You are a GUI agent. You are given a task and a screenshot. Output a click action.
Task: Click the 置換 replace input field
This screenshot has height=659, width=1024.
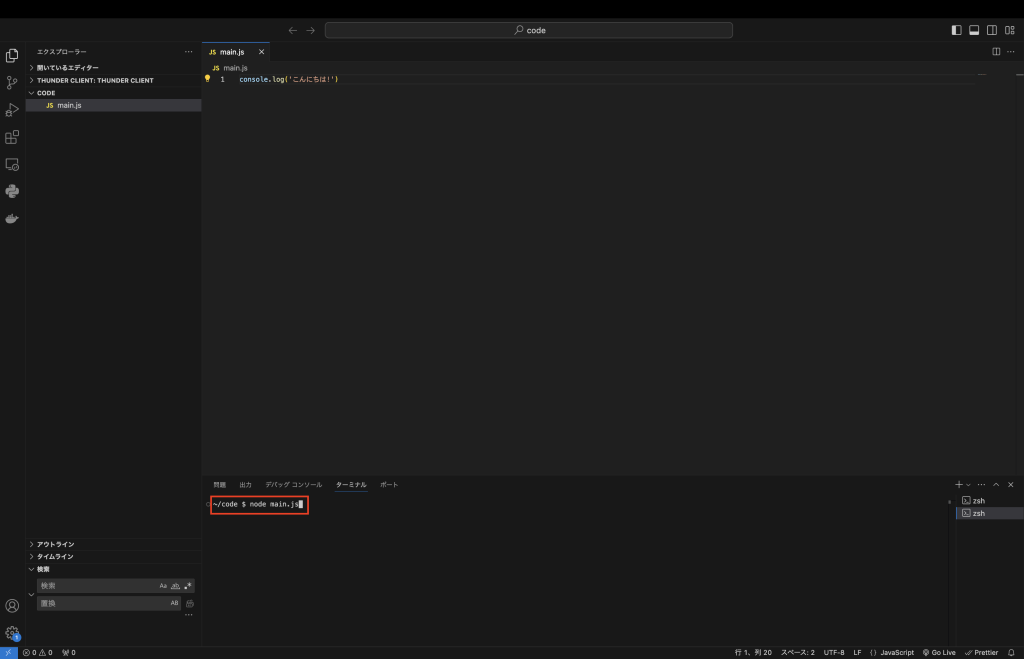(x=100, y=603)
